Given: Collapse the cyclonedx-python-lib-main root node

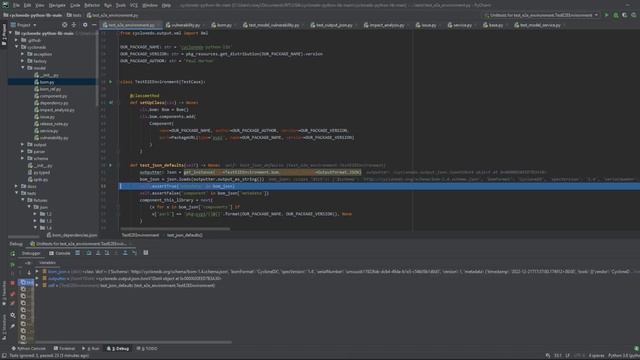Looking at the screenshot, I should tap(11, 33).
